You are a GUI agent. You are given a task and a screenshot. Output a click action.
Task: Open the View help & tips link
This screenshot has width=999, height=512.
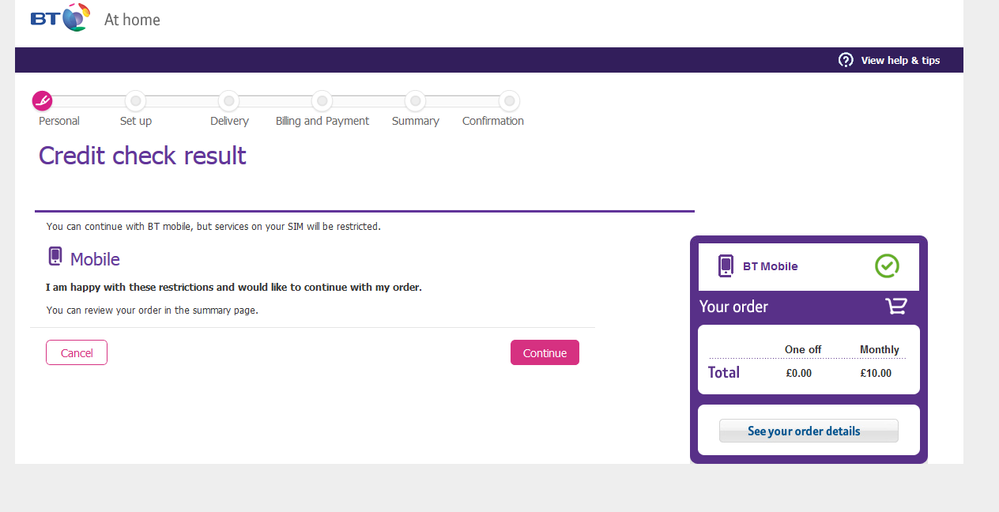pyautogui.click(x=899, y=60)
